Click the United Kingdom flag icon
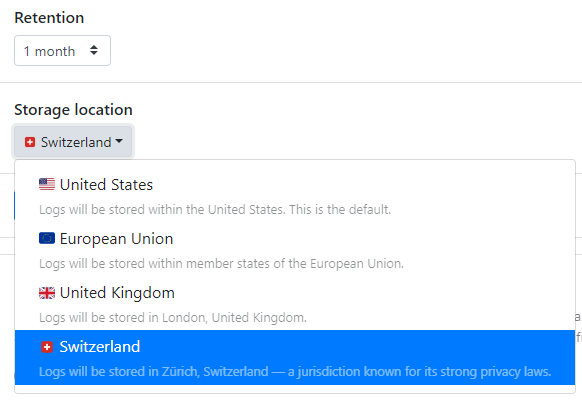The width and height of the screenshot is (582, 401). [47, 293]
